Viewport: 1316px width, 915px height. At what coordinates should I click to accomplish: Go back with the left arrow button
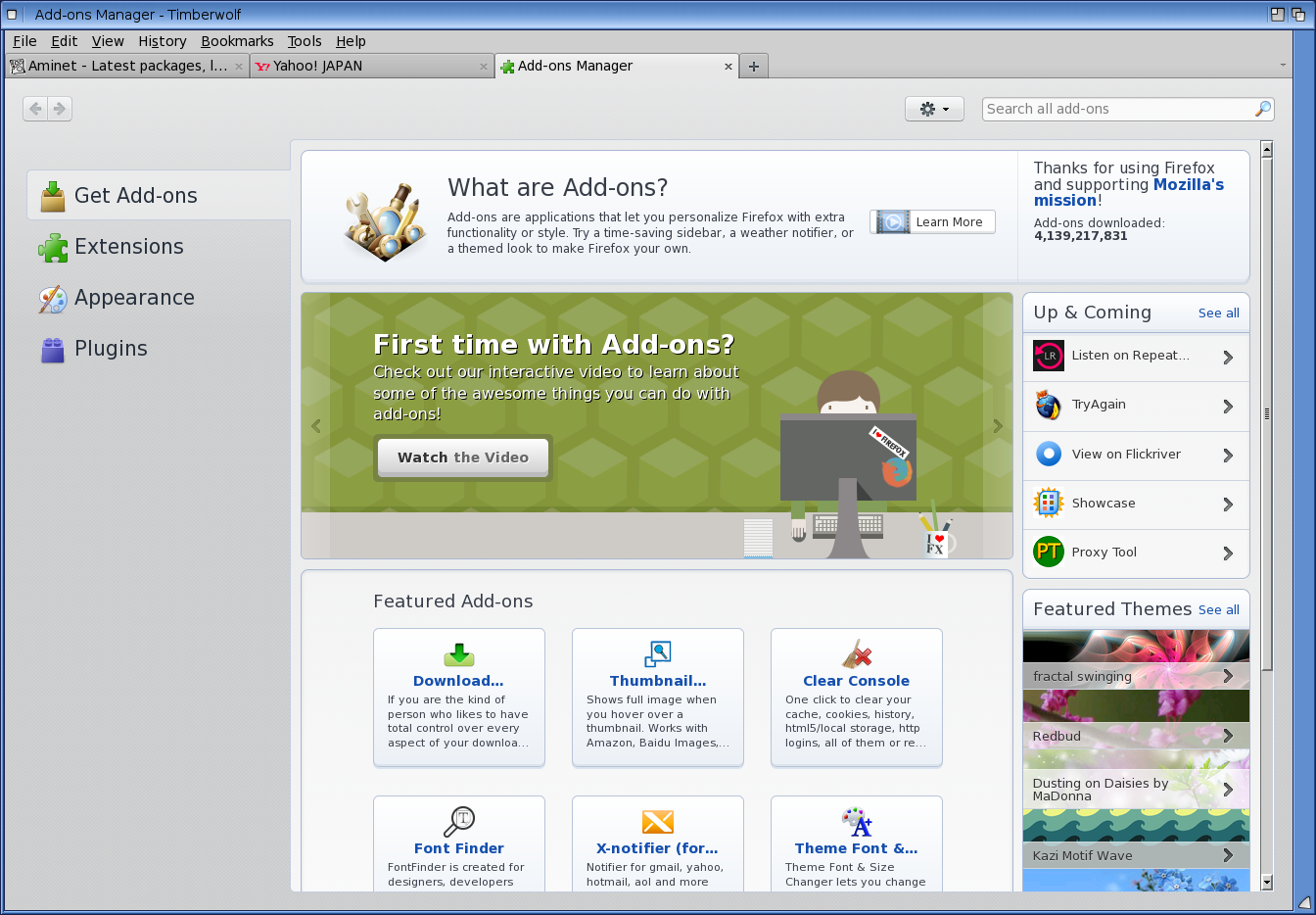point(35,109)
